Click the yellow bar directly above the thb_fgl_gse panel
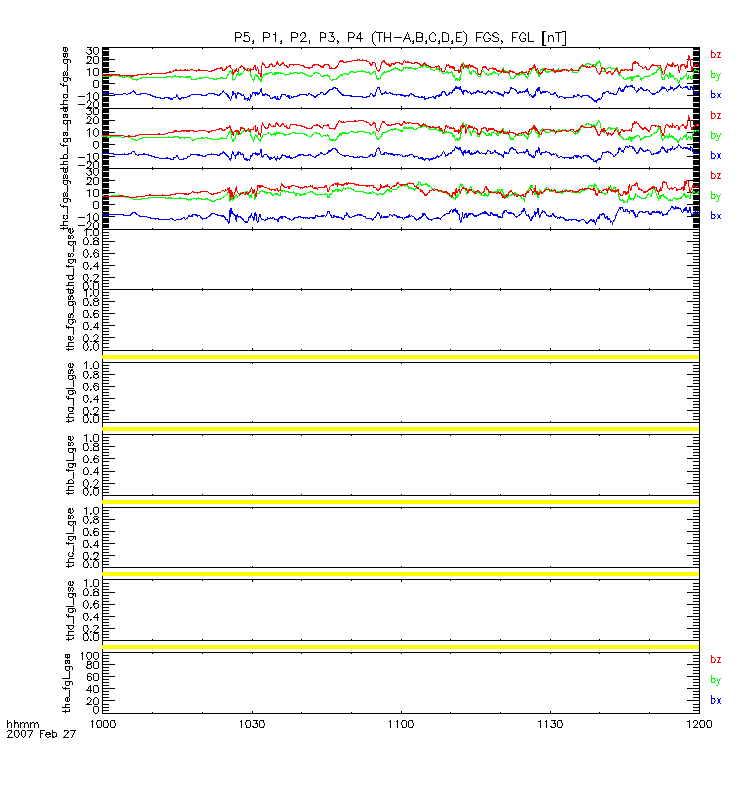The height and width of the screenshot is (800, 750). 401,429
